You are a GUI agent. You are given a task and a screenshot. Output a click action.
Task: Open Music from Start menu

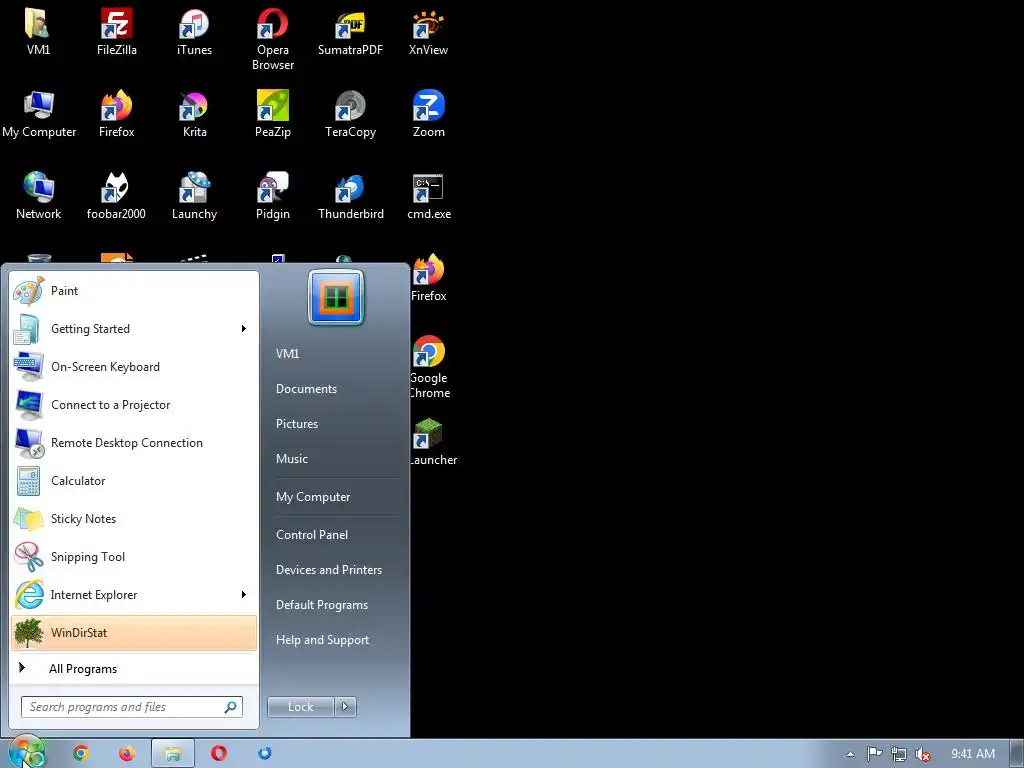[291, 458]
